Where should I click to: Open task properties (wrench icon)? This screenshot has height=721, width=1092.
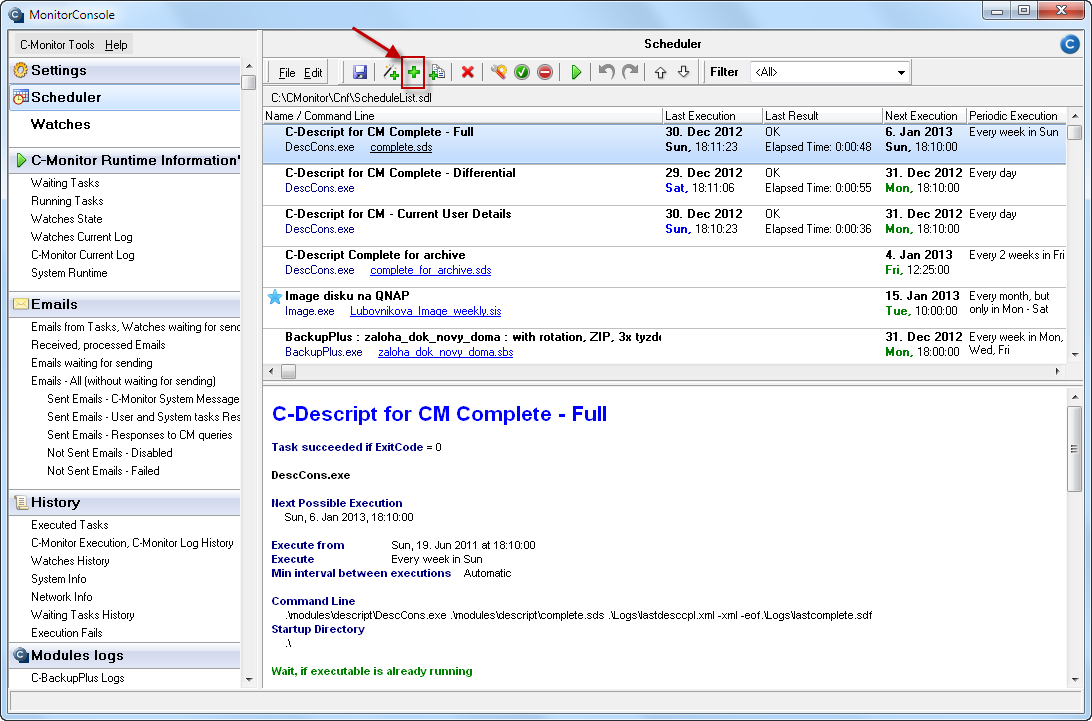coord(499,72)
